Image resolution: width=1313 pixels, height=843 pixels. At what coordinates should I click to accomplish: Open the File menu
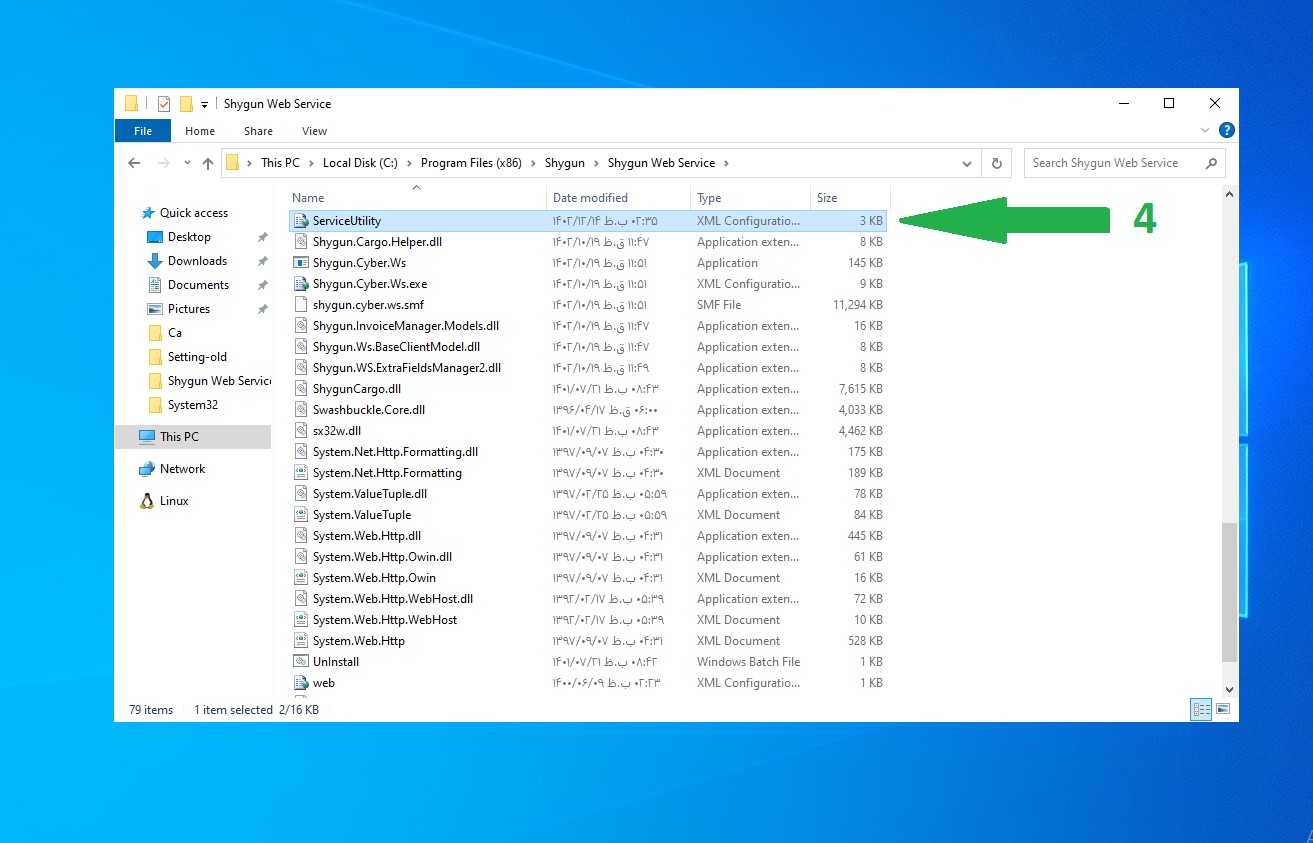143,131
